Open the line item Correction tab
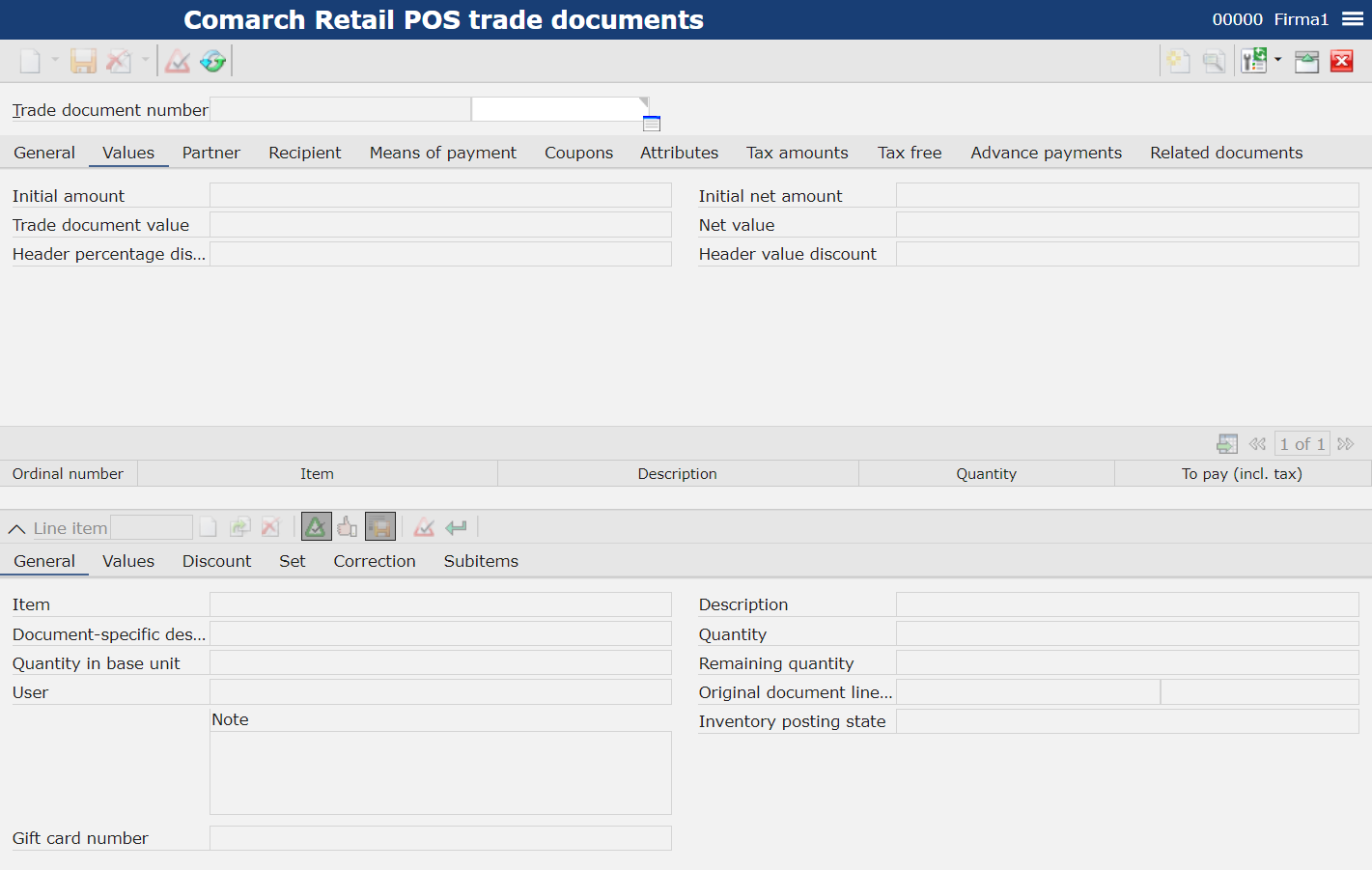This screenshot has width=1372, height=870. (x=375, y=561)
